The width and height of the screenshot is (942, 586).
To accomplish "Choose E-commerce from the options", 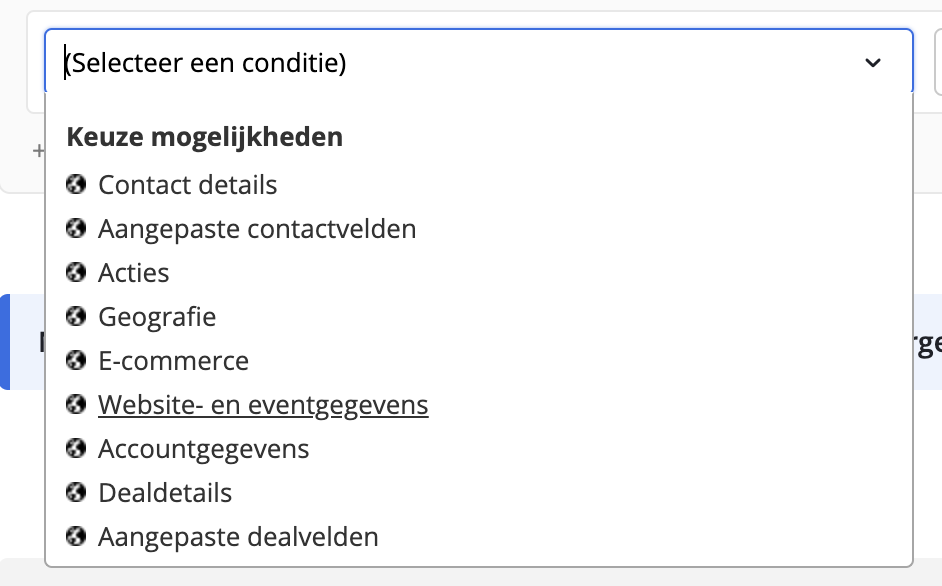I will coord(173,361).
